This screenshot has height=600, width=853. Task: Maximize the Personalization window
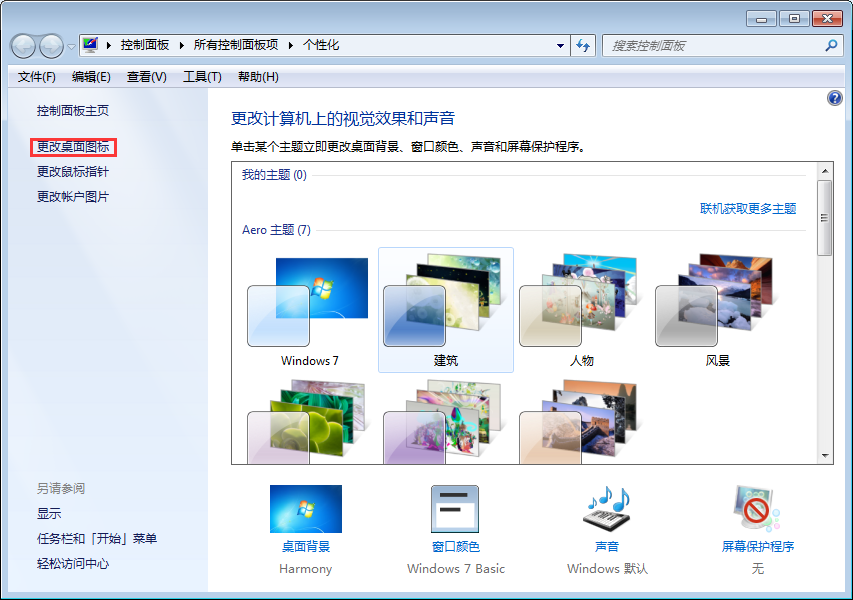(794, 19)
